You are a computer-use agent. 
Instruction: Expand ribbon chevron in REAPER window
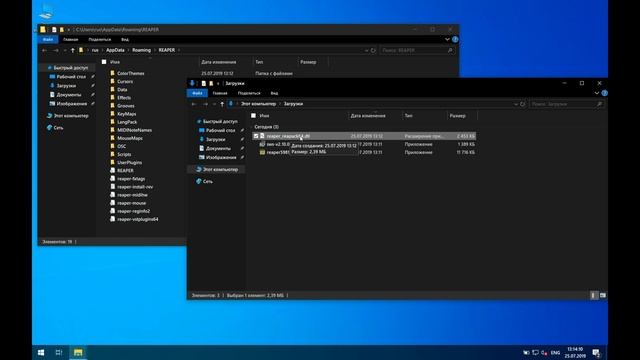[447, 40]
